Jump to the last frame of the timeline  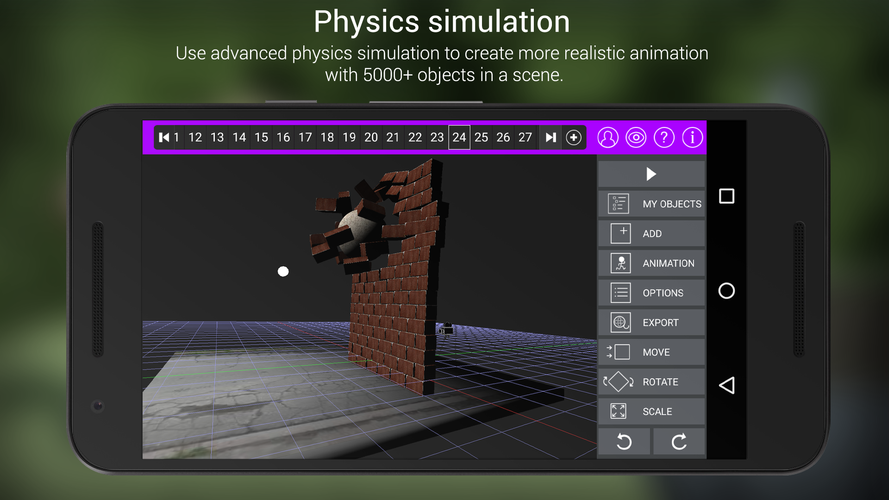550,137
